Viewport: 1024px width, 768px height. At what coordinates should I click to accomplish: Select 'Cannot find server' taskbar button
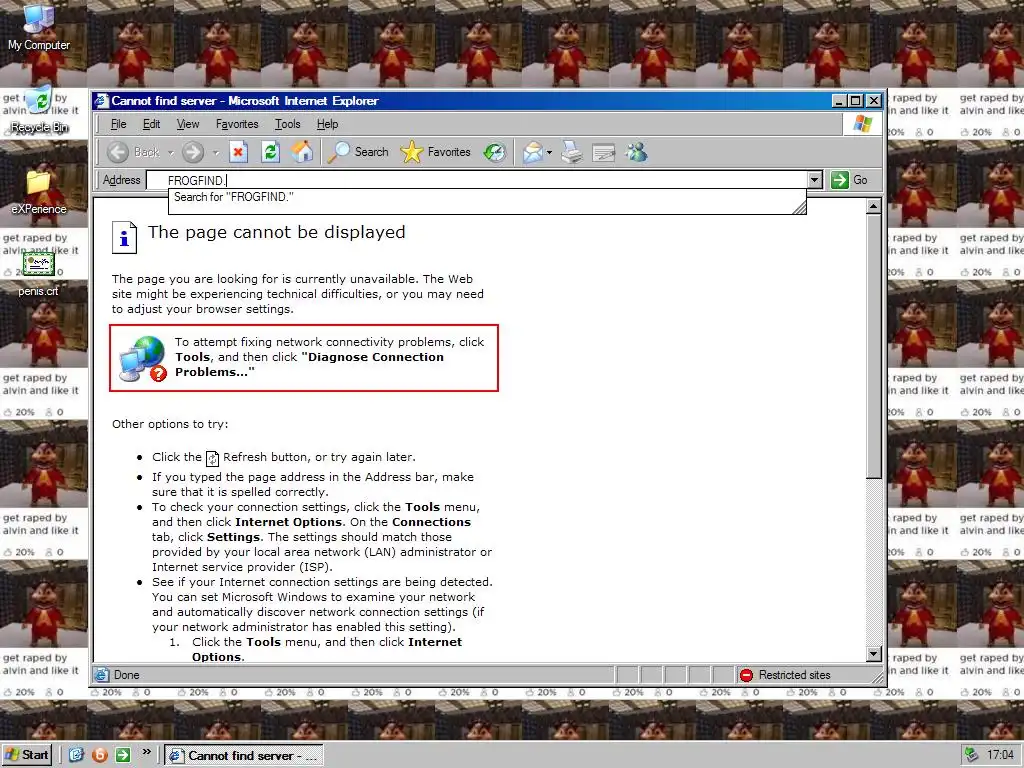pyautogui.click(x=244, y=756)
